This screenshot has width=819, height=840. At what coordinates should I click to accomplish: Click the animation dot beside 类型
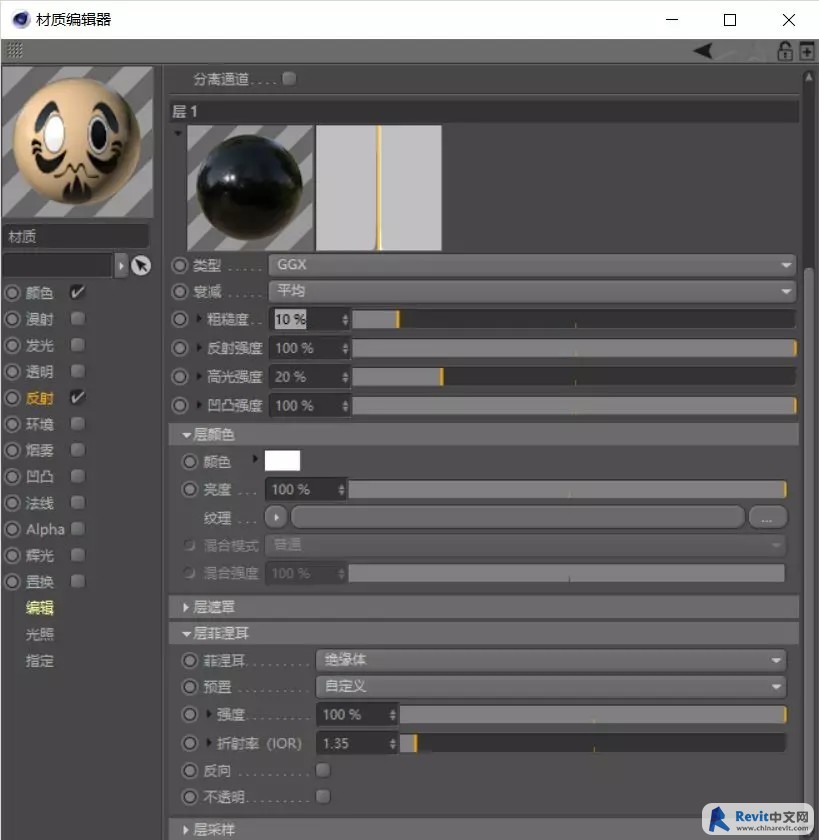[x=179, y=265]
